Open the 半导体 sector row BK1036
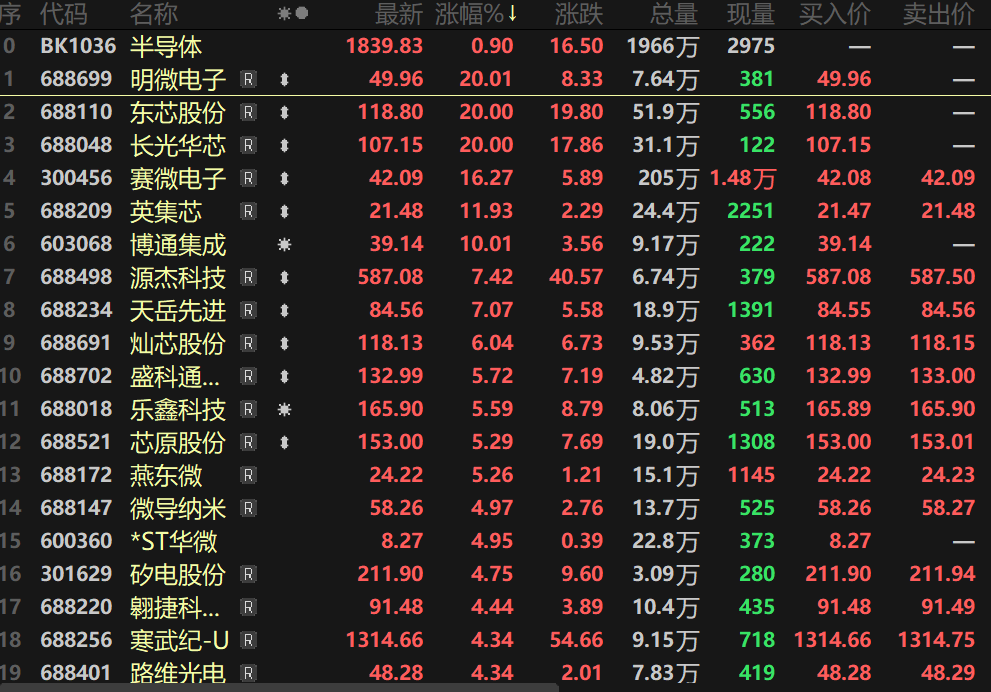 pos(496,46)
